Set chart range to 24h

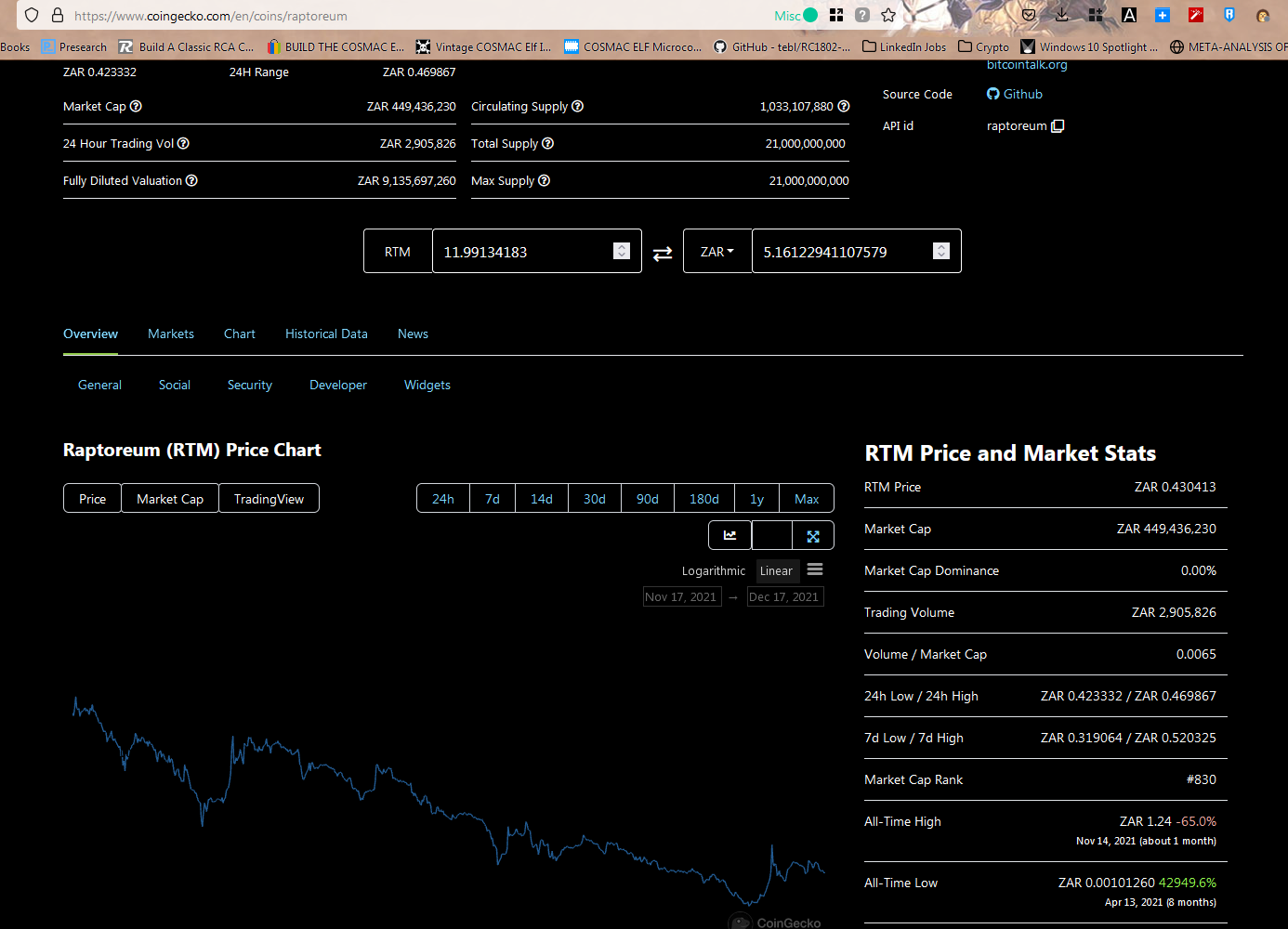pyautogui.click(x=443, y=499)
